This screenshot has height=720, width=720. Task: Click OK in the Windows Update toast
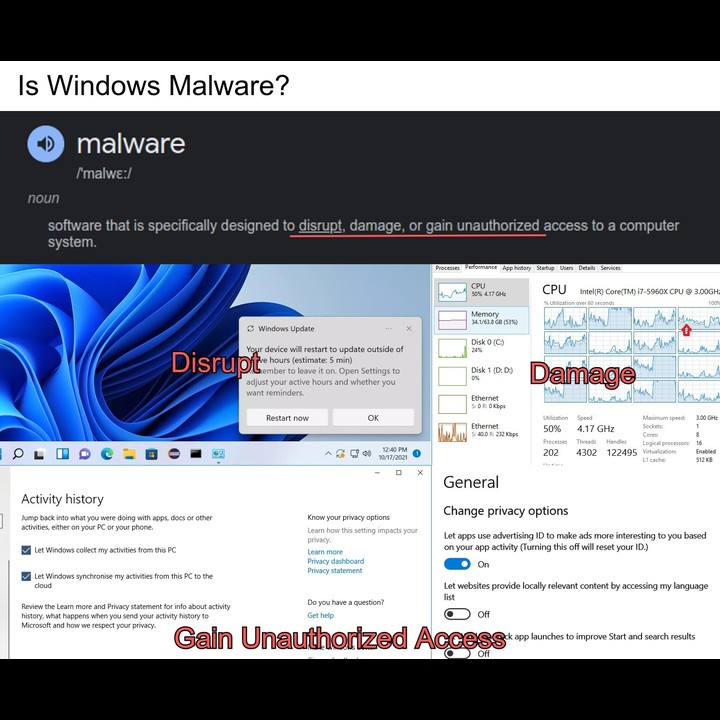point(373,418)
